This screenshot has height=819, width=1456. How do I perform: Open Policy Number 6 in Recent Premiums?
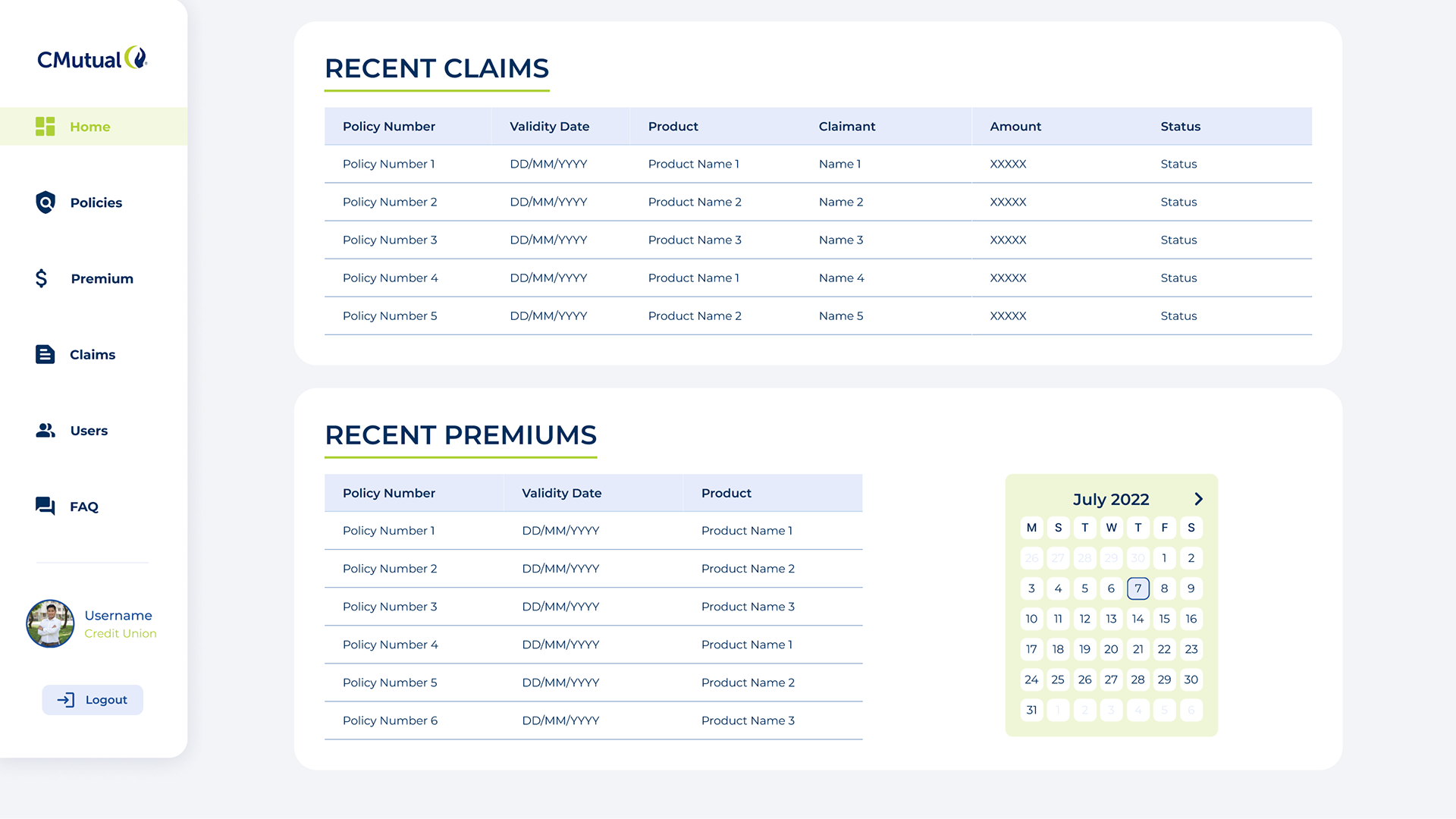390,720
